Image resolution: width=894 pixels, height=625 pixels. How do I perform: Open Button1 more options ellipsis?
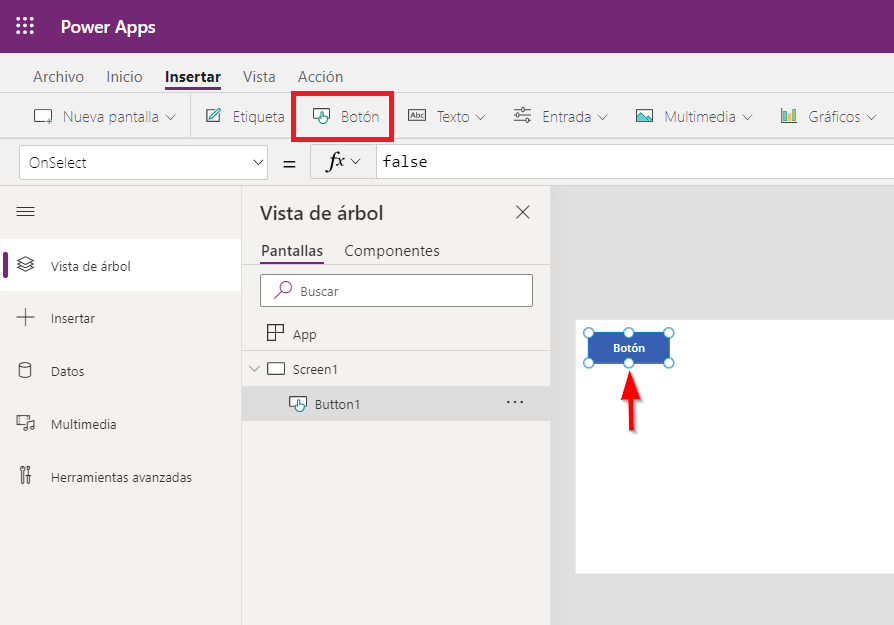click(x=515, y=402)
